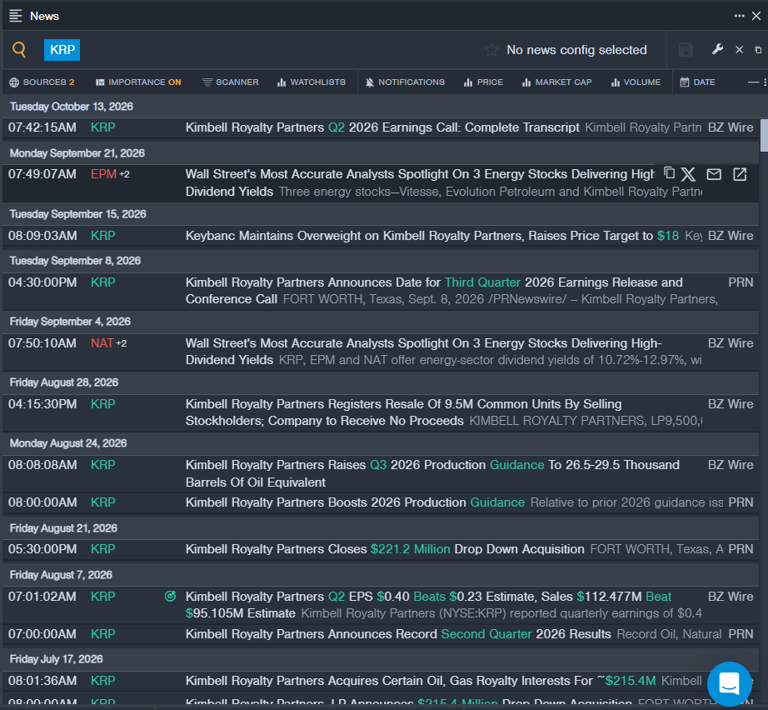Expand the Market Cap filter
The height and width of the screenshot is (710, 768).
tap(557, 82)
